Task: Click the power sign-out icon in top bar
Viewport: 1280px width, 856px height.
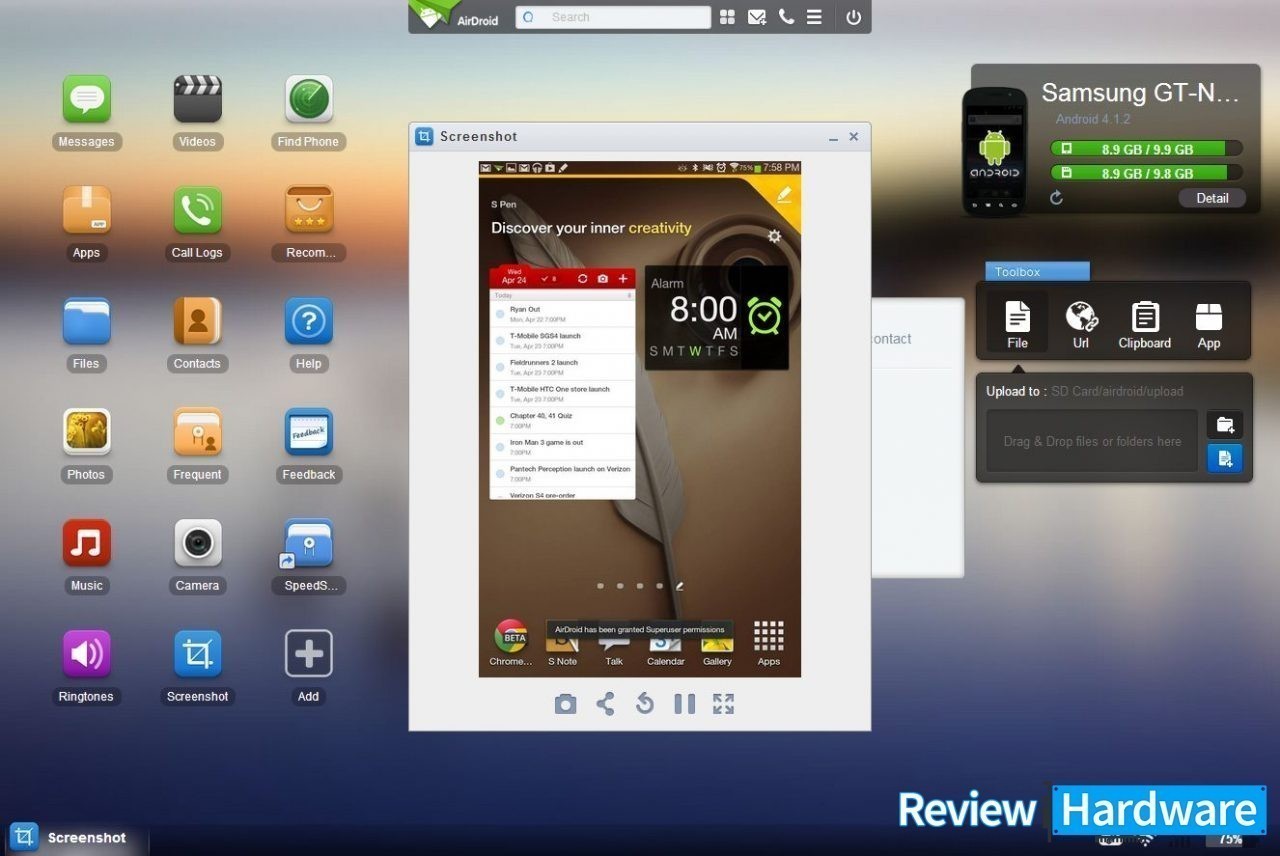Action: click(853, 17)
